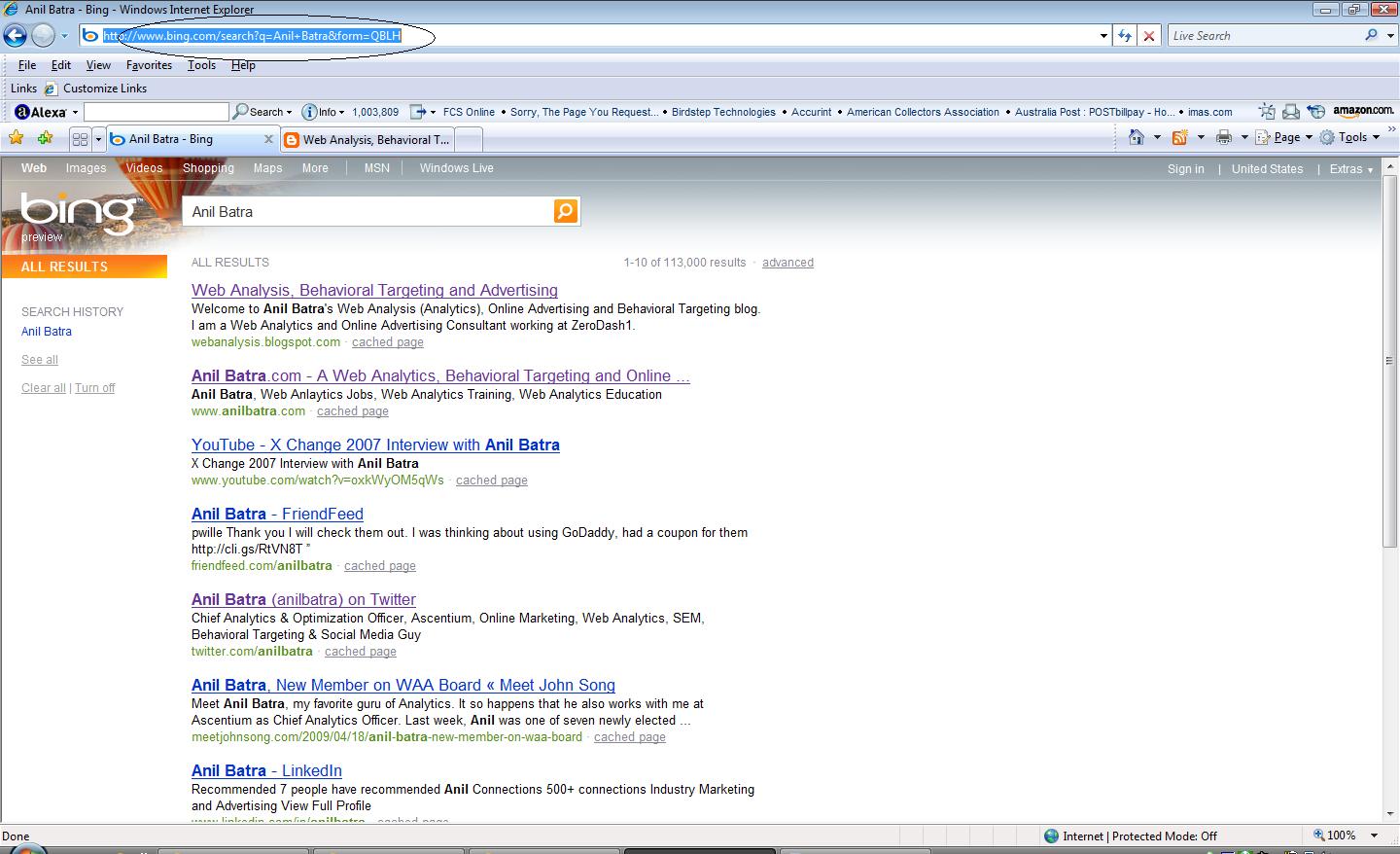Expand the address bar URL dropdown
The image size is (1400, 854).
[1103, 36]
